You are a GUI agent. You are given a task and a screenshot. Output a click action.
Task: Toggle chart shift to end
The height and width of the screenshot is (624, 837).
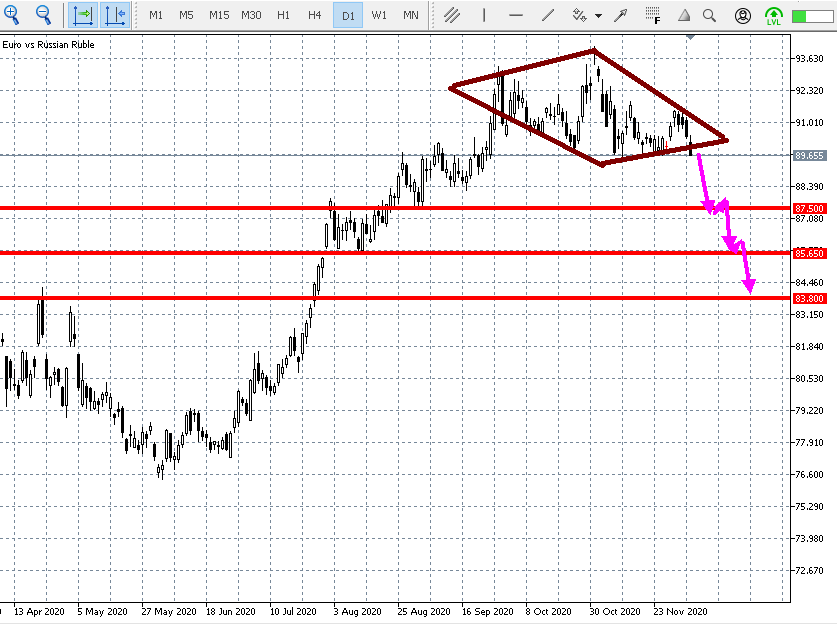(x=83, y=15)
